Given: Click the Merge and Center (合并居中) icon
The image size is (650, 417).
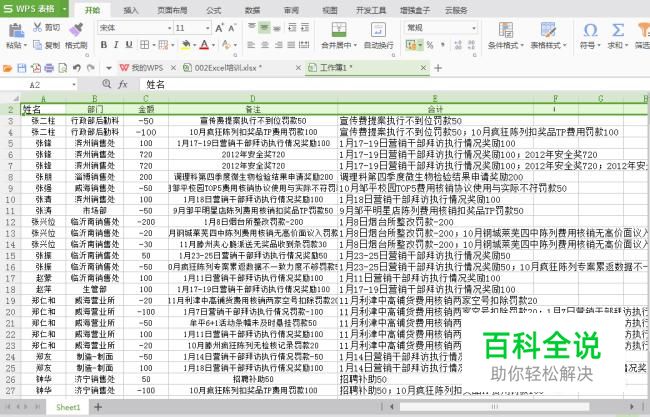Looking at the screenshot, I should (x=339, y=30).
